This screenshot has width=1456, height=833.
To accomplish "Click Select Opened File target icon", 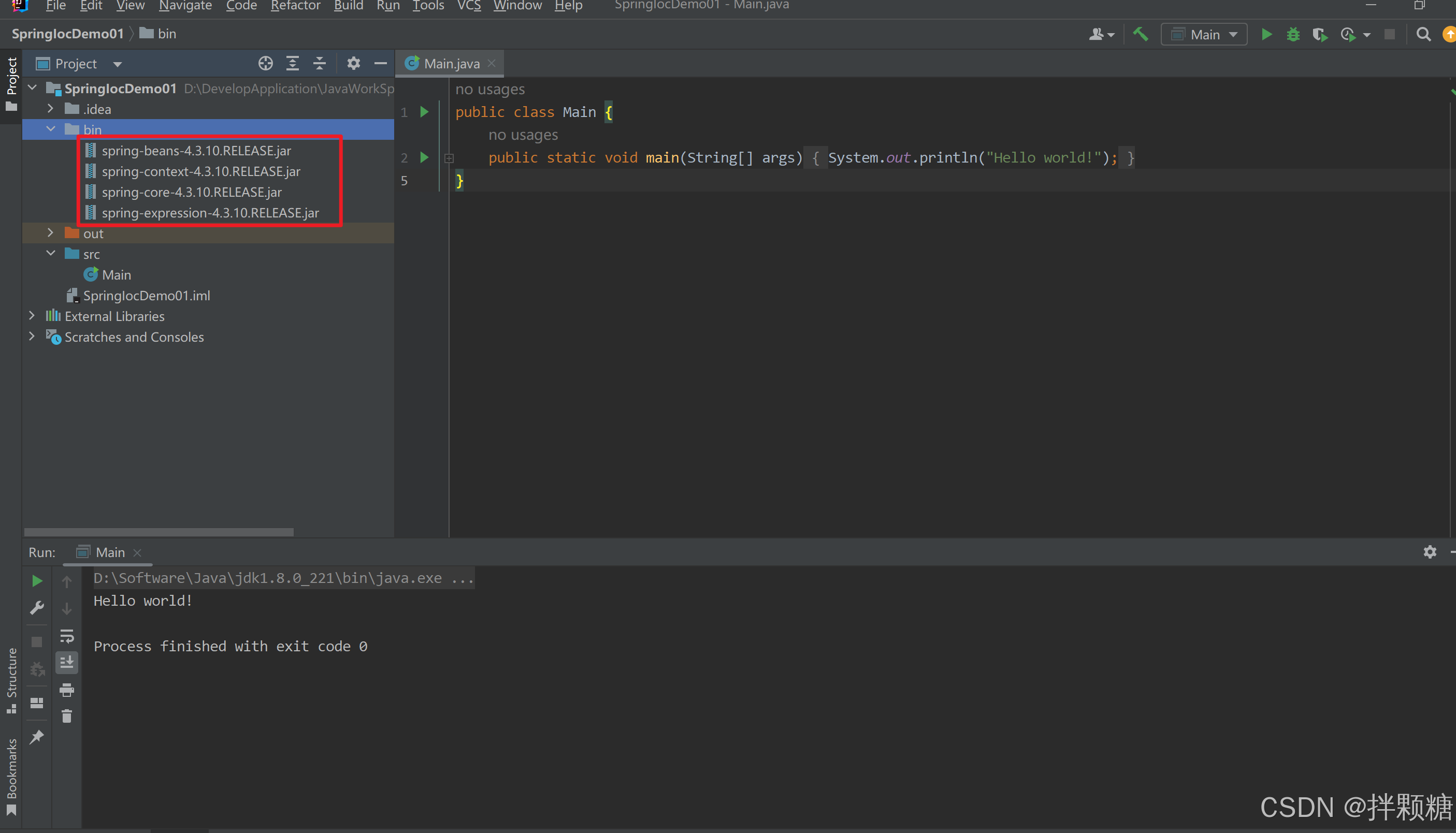I will click(x=265, y=63).
